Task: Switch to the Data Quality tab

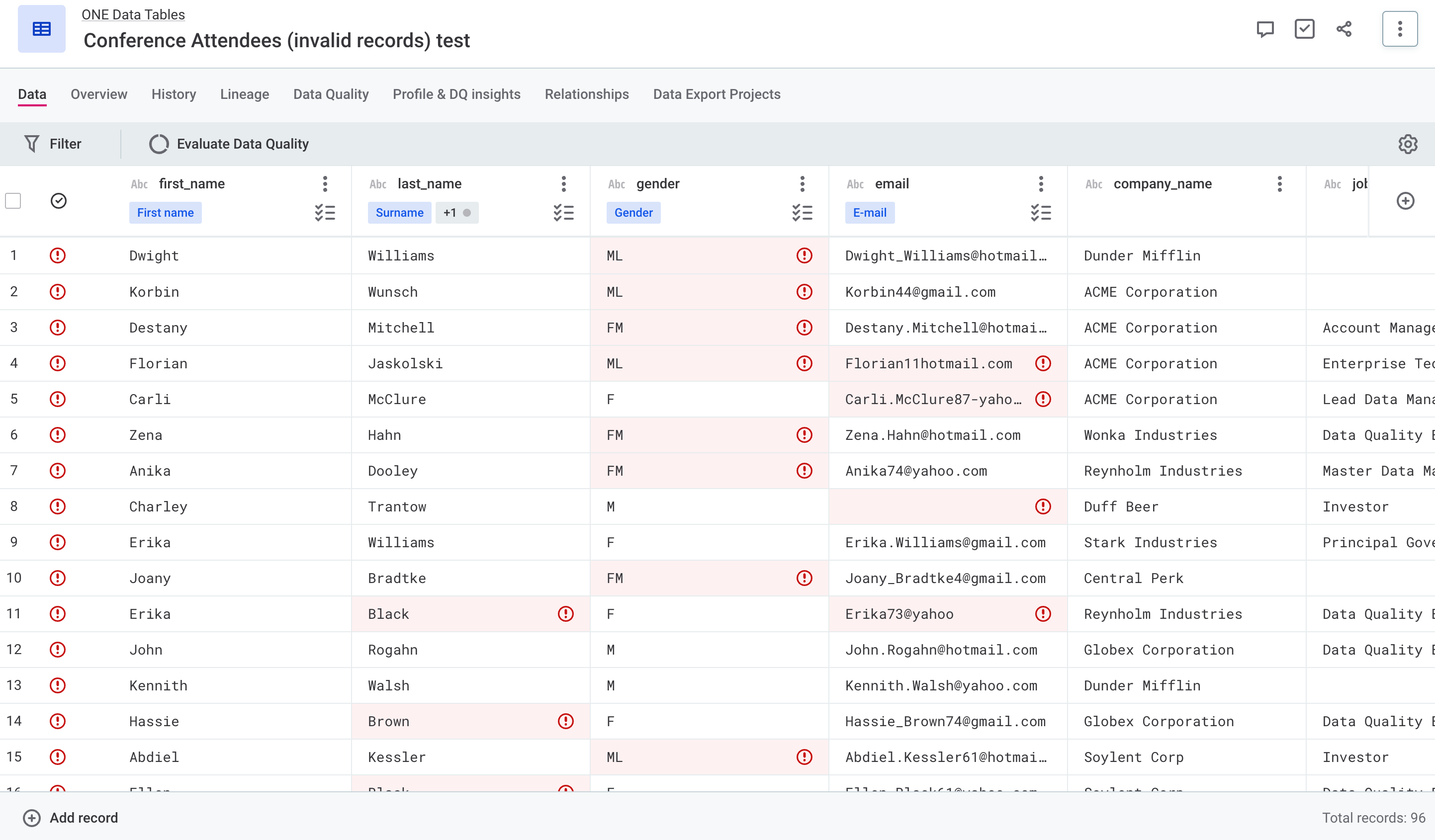Action: (x=330, y=95)
